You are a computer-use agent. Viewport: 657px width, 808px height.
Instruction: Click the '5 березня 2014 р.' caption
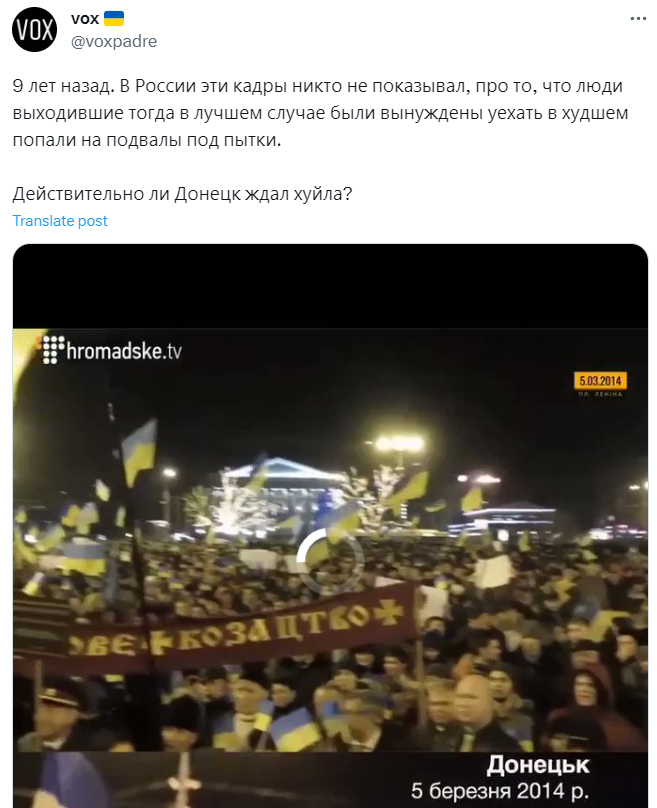coord(500,790)
